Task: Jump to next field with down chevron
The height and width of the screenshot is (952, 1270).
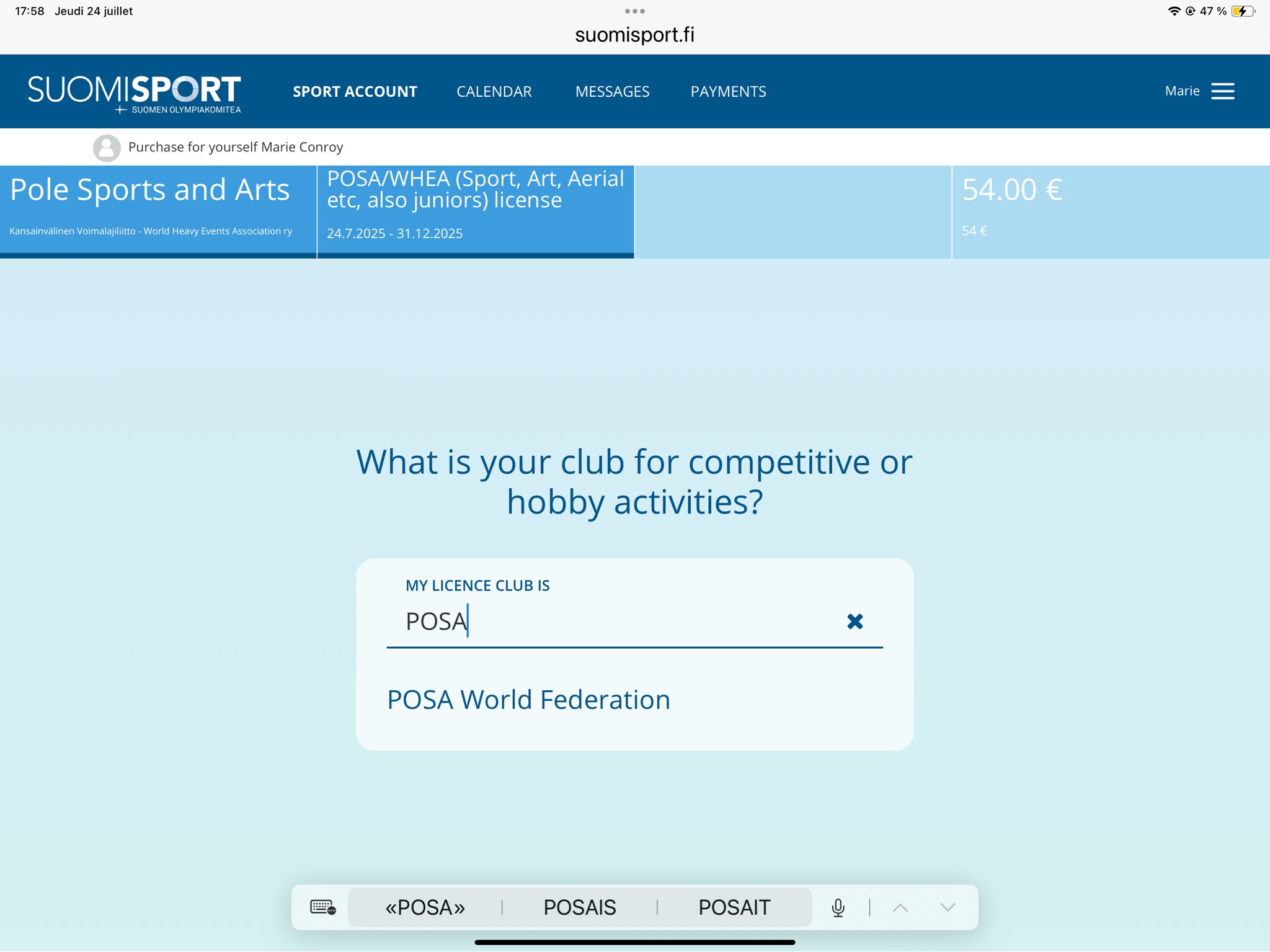Action: 948,907
